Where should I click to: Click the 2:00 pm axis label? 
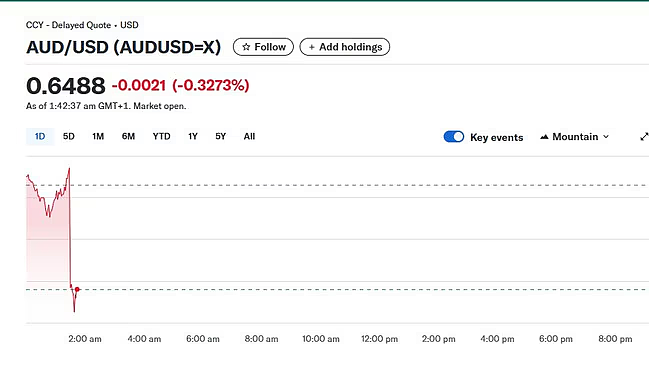click(x=438, y=339)
